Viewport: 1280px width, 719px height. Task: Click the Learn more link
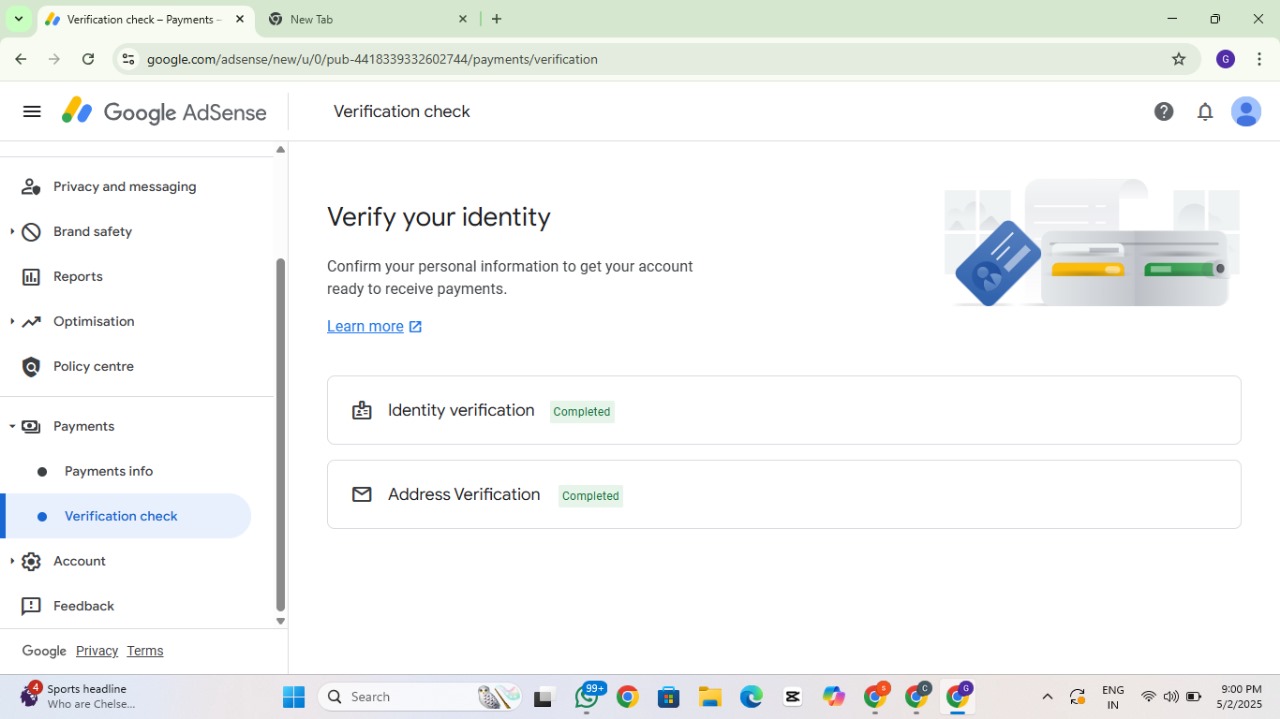point(365,327)
